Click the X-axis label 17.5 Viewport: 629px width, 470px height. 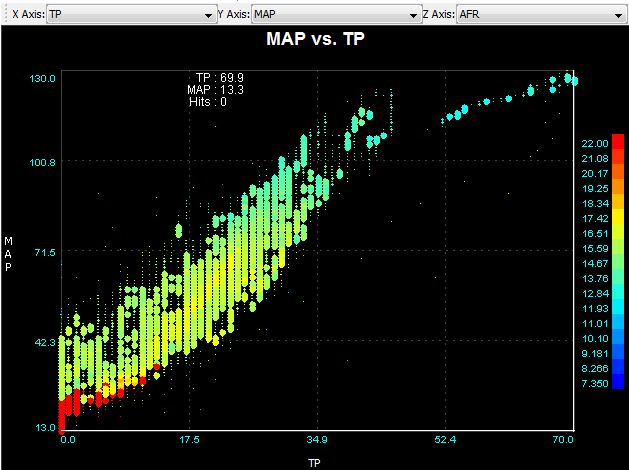(189, 440)
